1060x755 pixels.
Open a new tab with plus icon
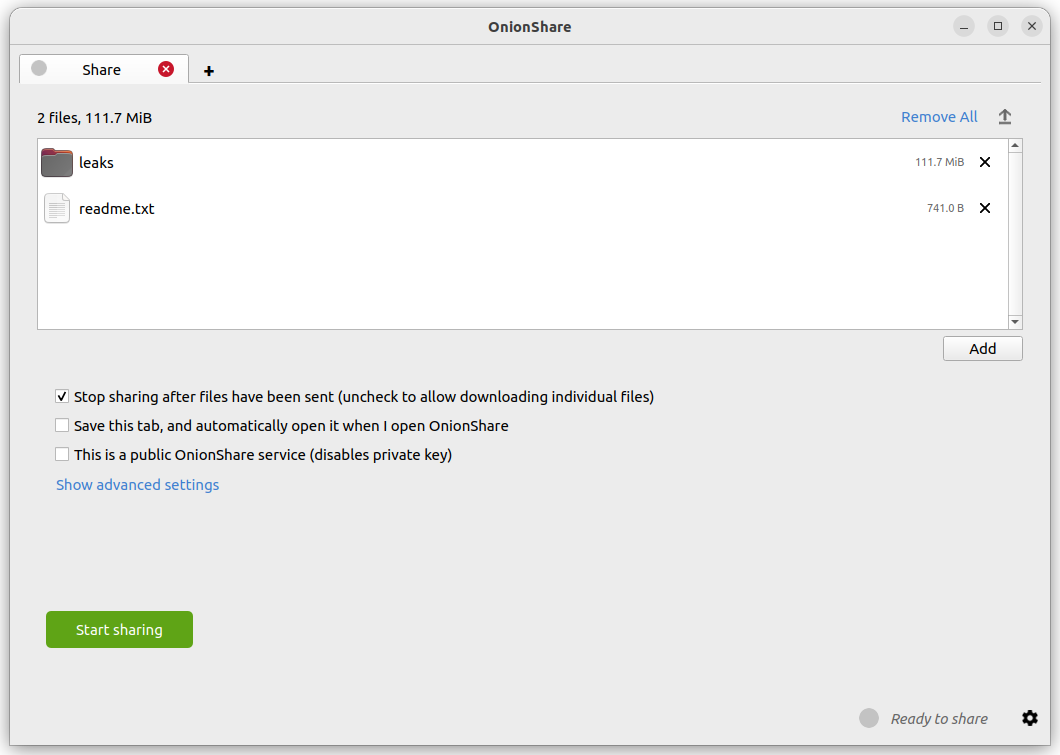209,71
